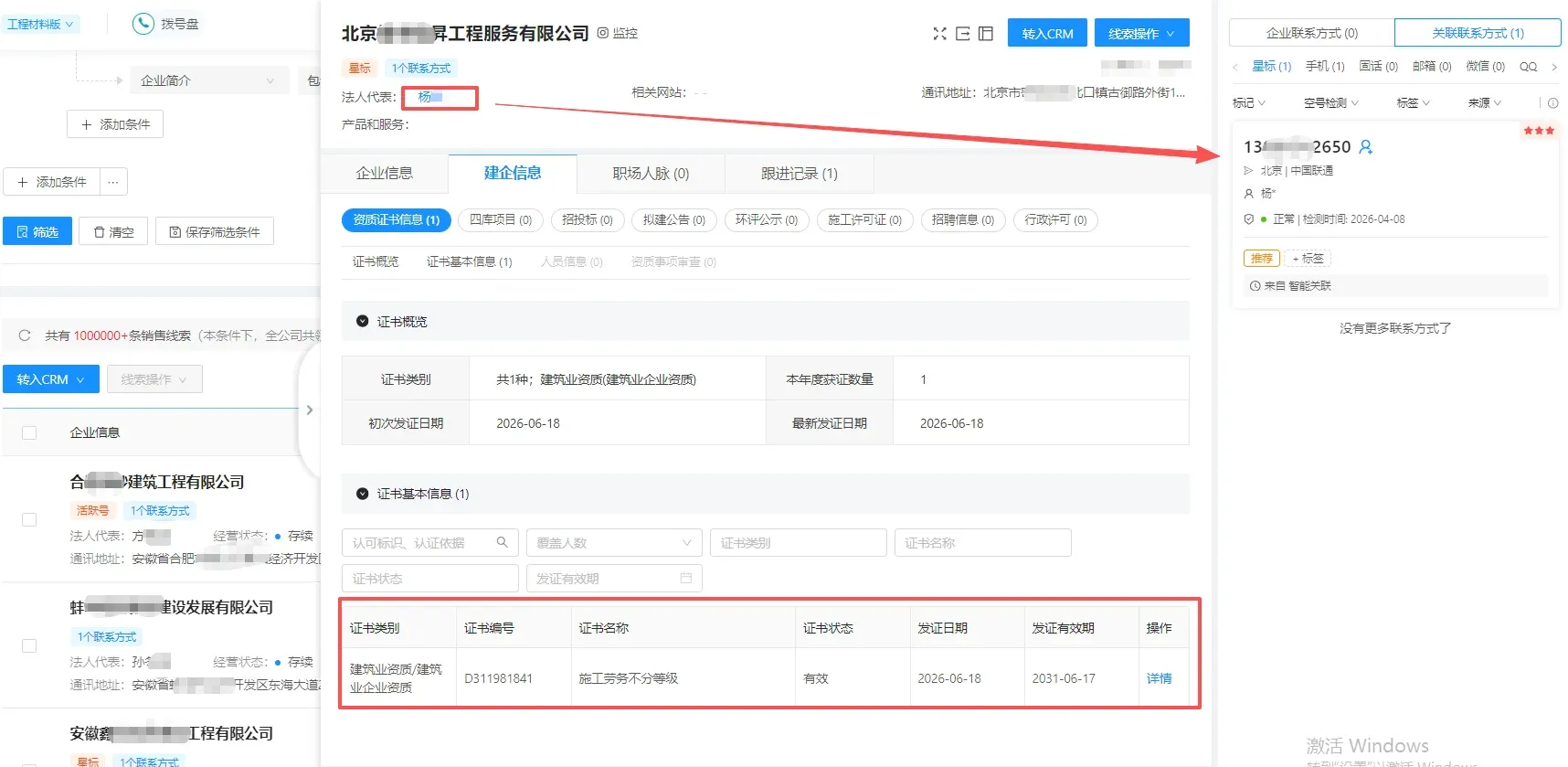This screenshot has width=1568, height=767.
Task: Switch to the 职场人脉 (0) tab
Action: (651, 174)
